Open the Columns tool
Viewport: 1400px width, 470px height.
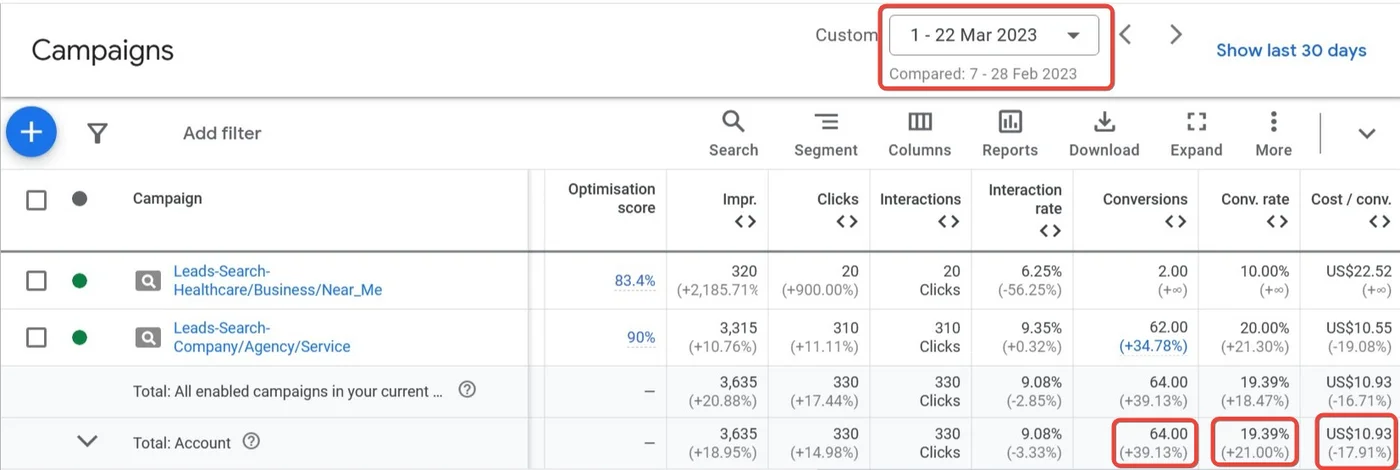(x=920, y=133)
